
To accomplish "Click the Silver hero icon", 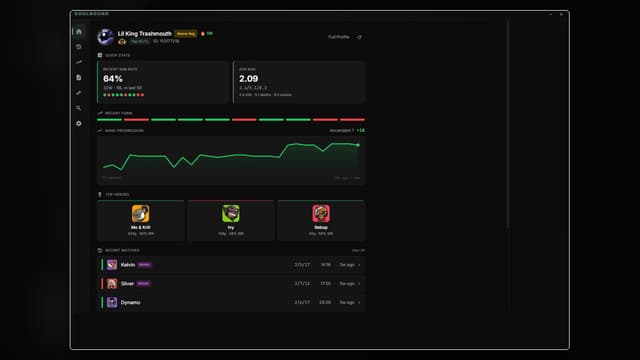I will coord(112,284).
